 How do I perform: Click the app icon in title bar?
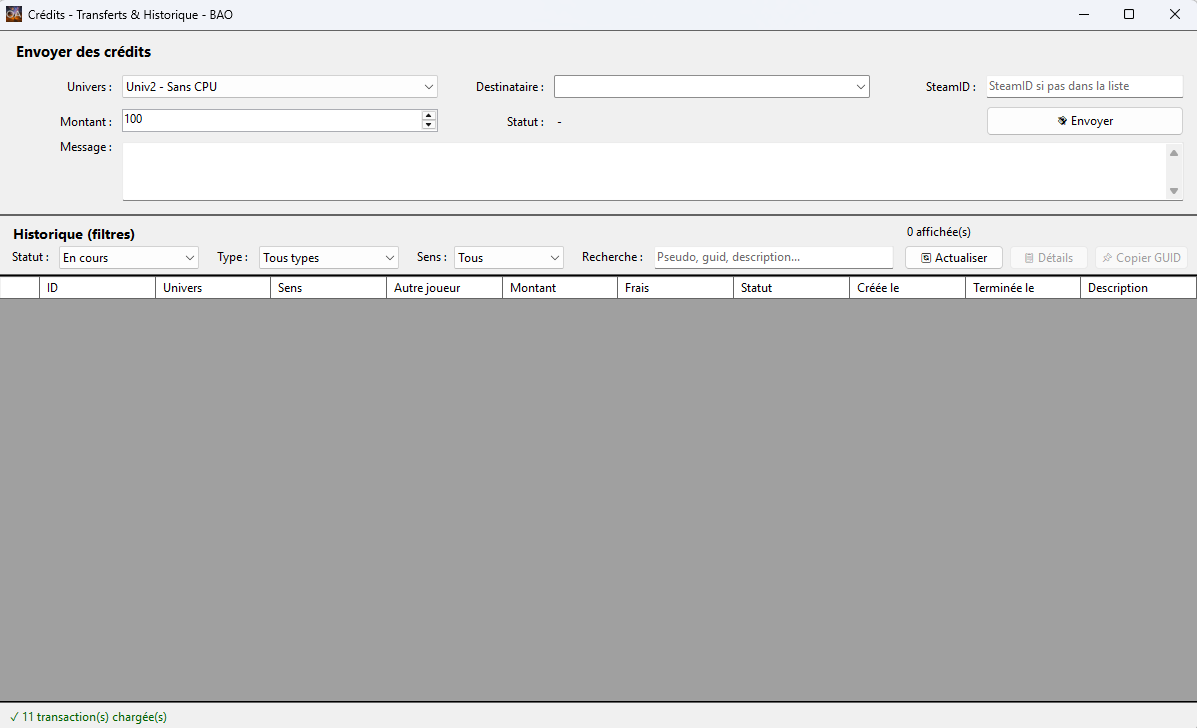pyautogui.click(x=14, y=15)
